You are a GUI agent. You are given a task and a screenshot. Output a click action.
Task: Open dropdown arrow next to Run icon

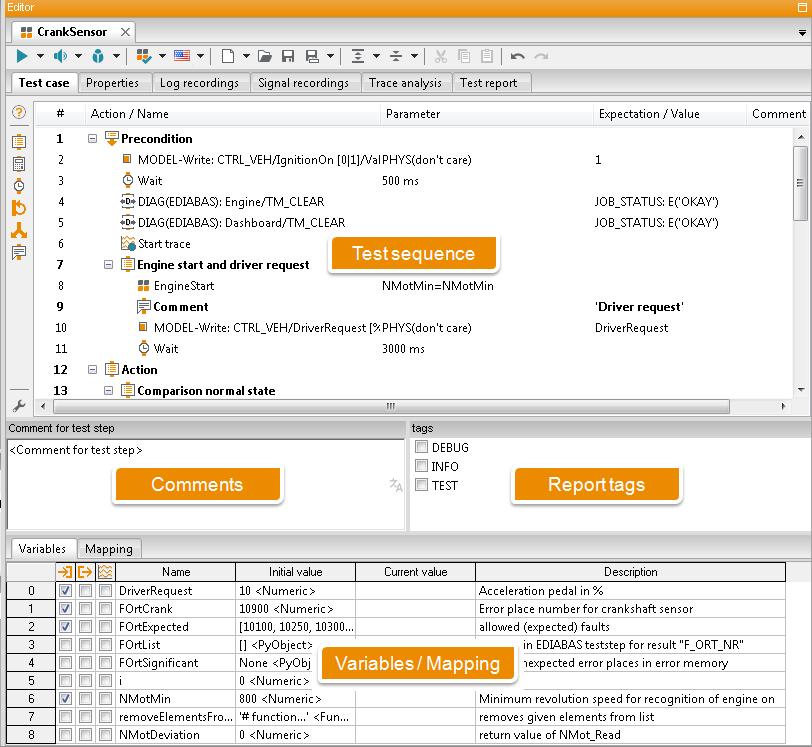coord(40,56)
